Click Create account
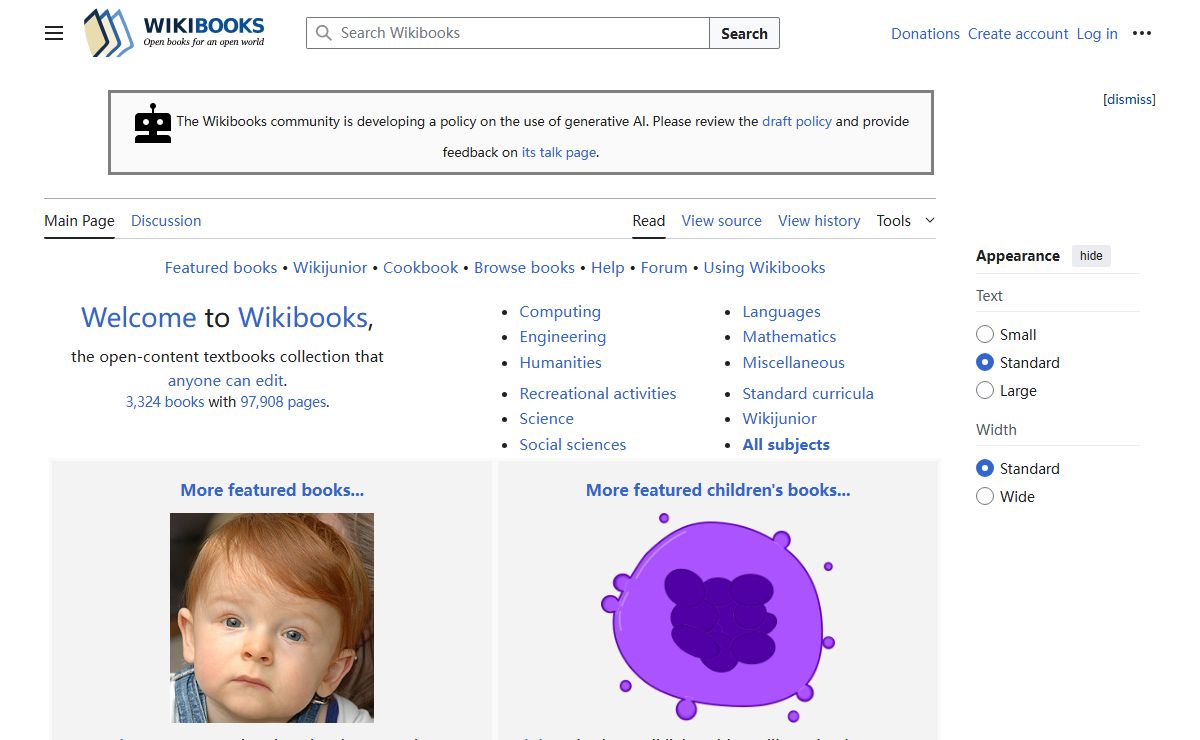This screenshot has height=740, width=1200. 1018,34
